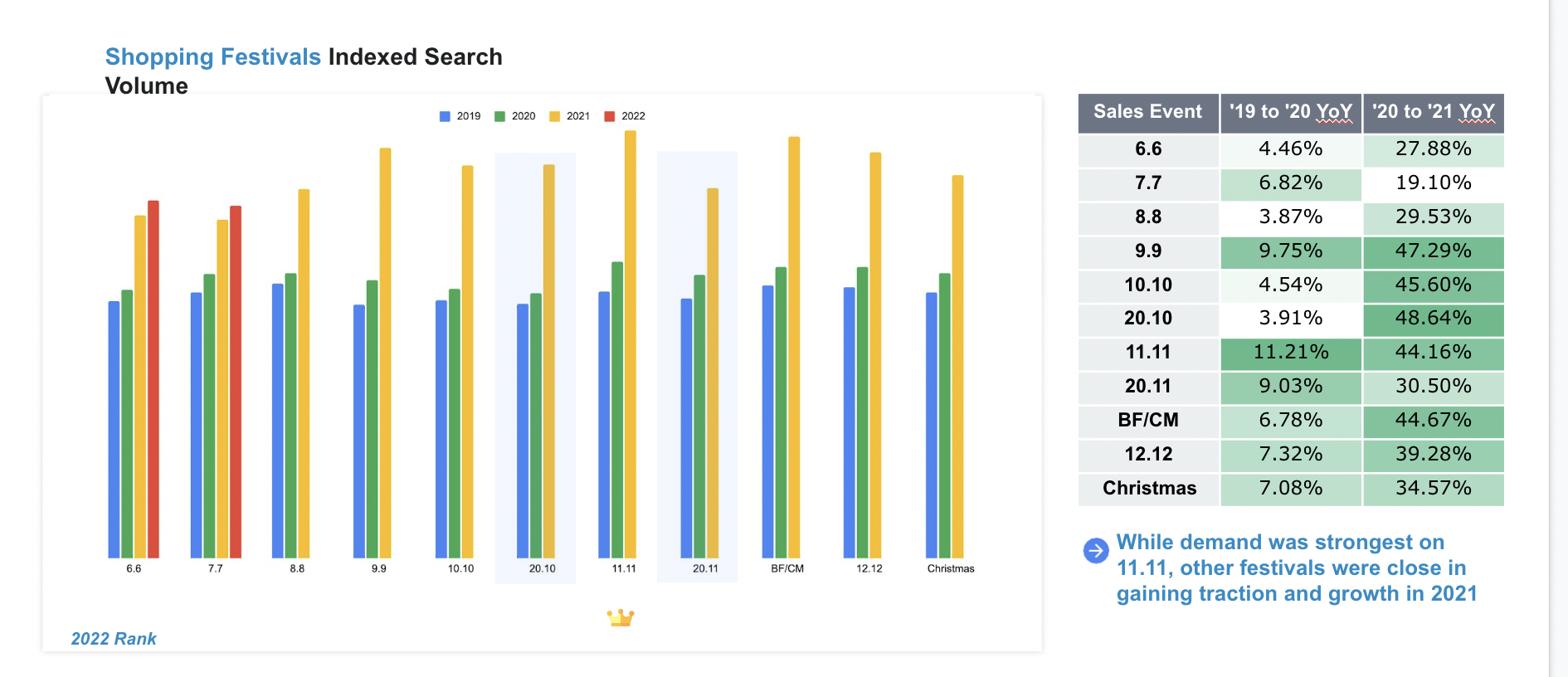This screenshot has width=1568, height=677.
Task: Click the 4.54% cell
Action: click(x=1291, y=285)
